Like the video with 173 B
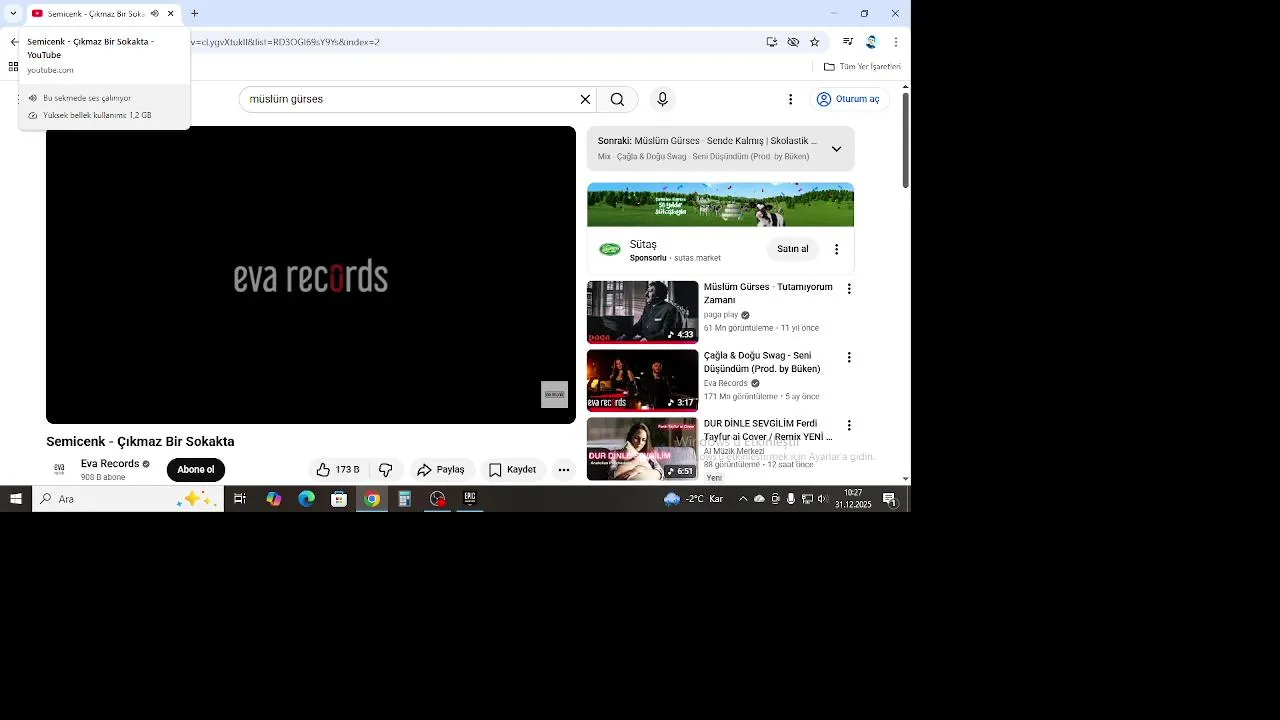 point(338,470)
